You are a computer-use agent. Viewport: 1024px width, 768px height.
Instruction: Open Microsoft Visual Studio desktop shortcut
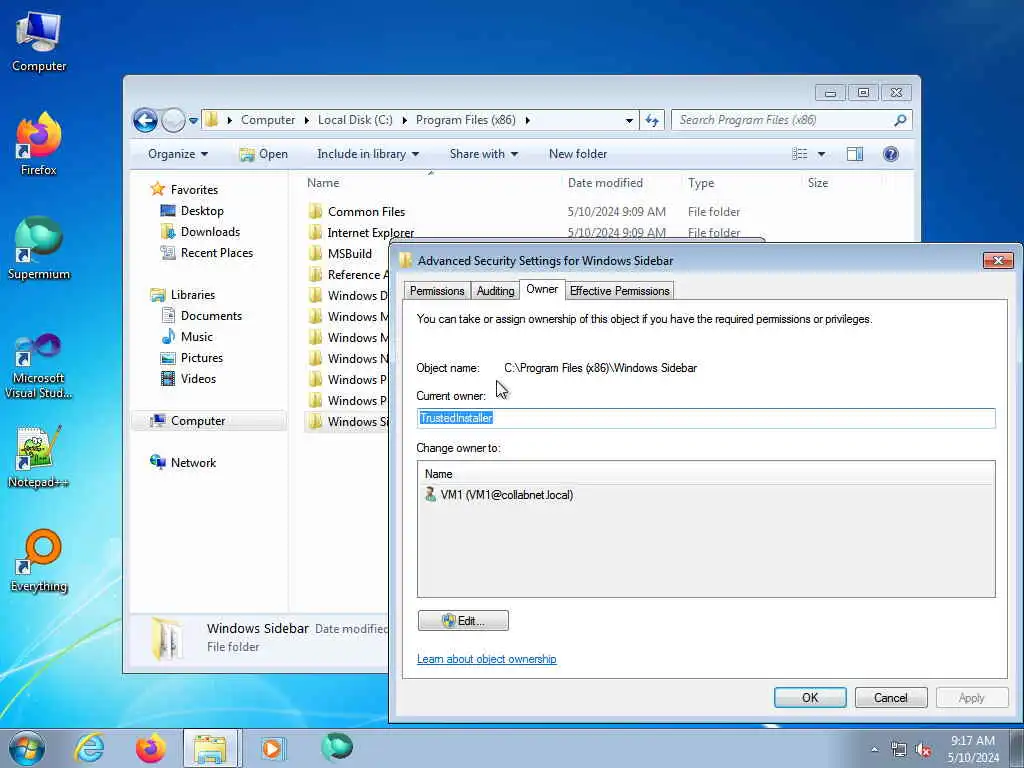tap(39, 366)
